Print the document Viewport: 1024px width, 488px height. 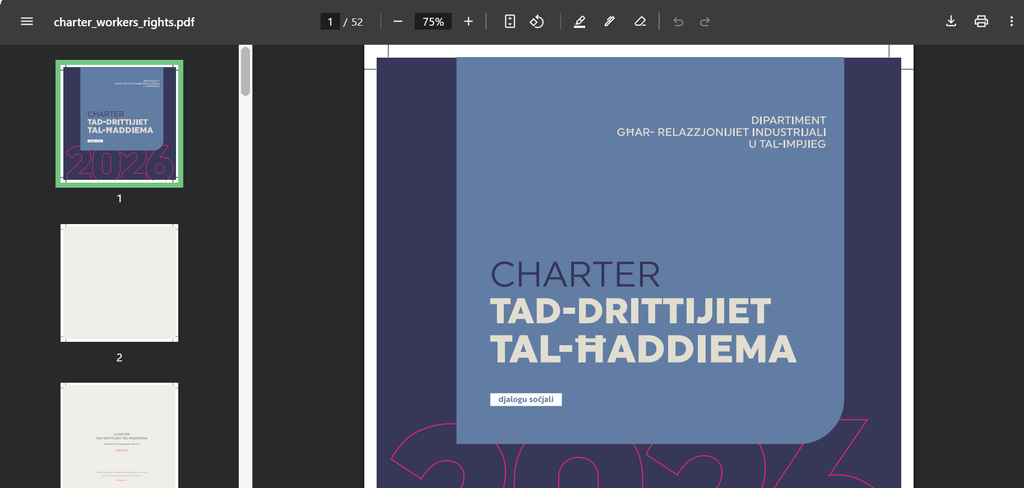(x=981, y=22)
